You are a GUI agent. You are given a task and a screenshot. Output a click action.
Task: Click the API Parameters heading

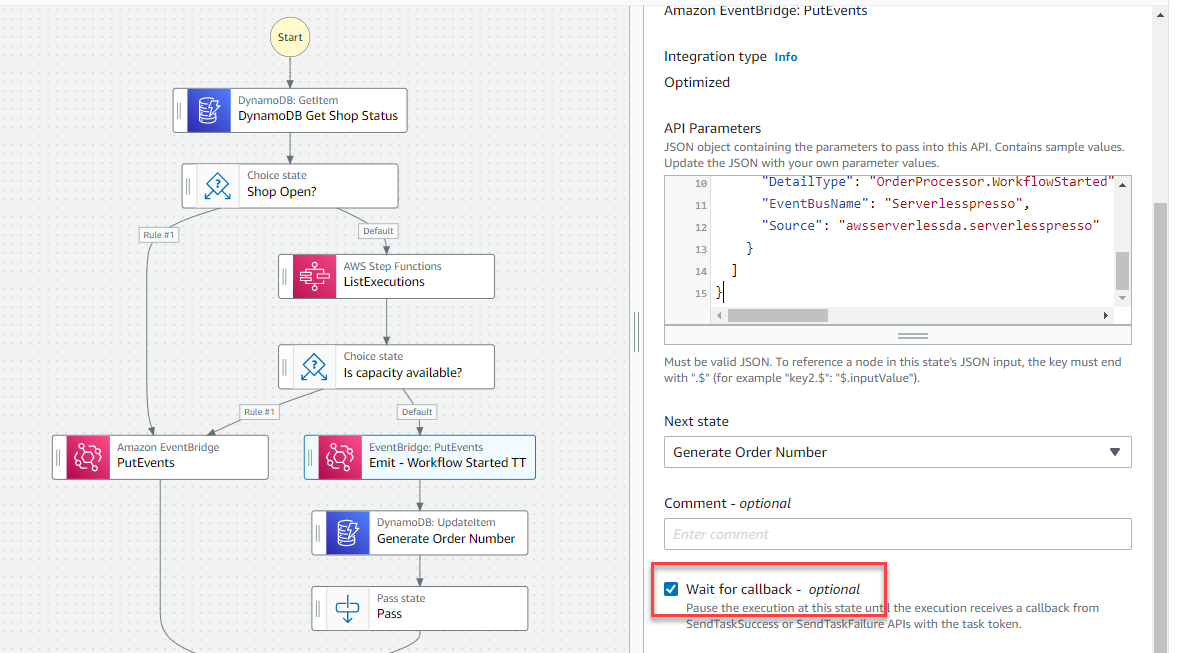[713, 128]
